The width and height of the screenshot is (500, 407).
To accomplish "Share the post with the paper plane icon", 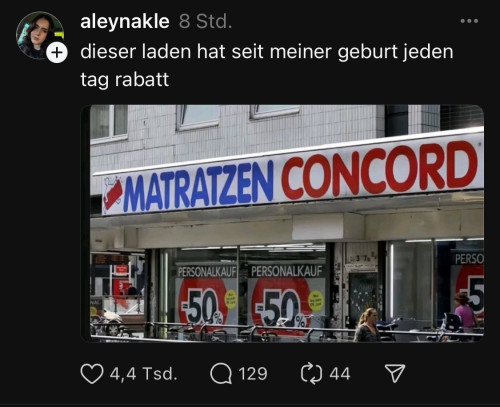I will coord(395,373).
